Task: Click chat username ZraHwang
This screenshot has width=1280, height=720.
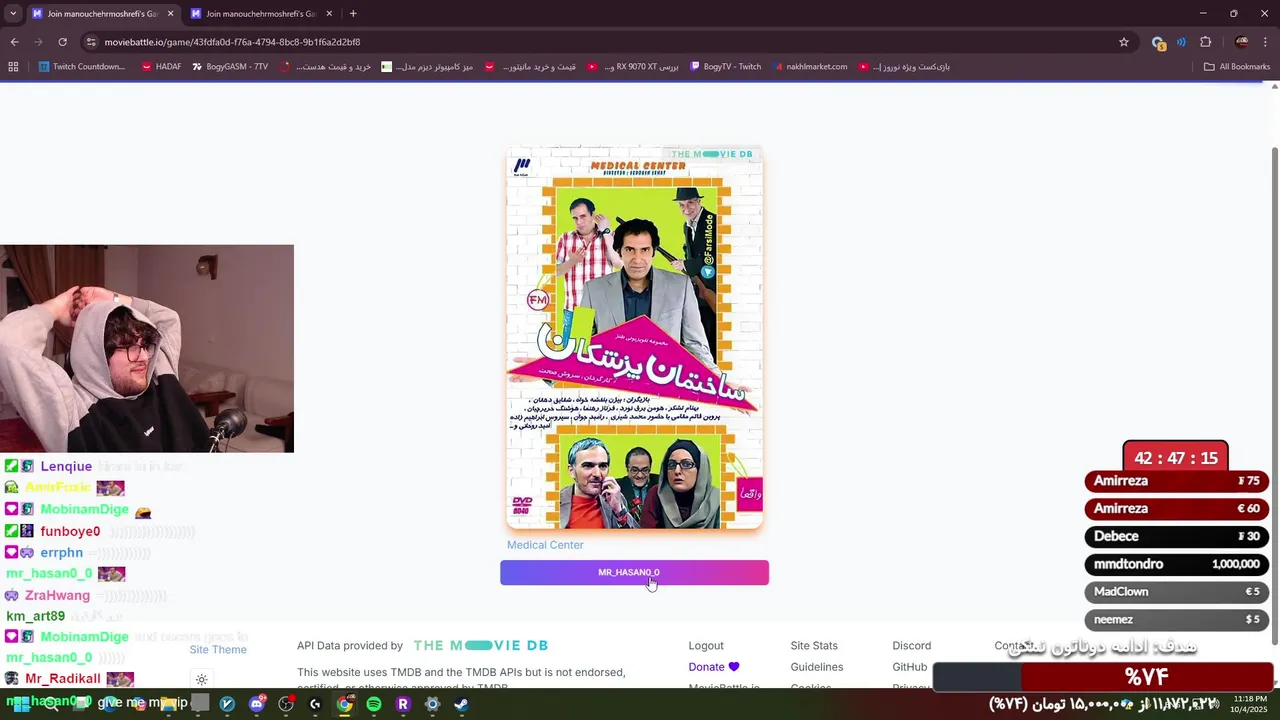Action: point(57,595)
